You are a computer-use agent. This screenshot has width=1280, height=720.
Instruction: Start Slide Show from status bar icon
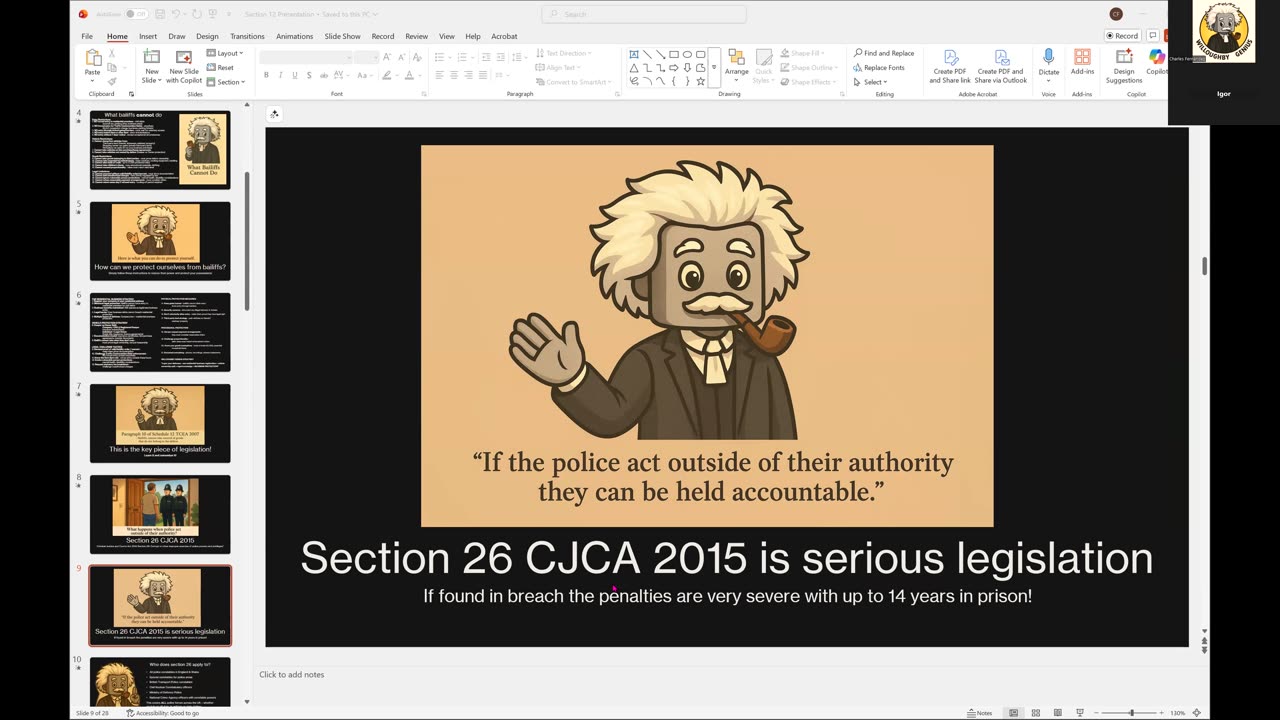coord(1079,713)
